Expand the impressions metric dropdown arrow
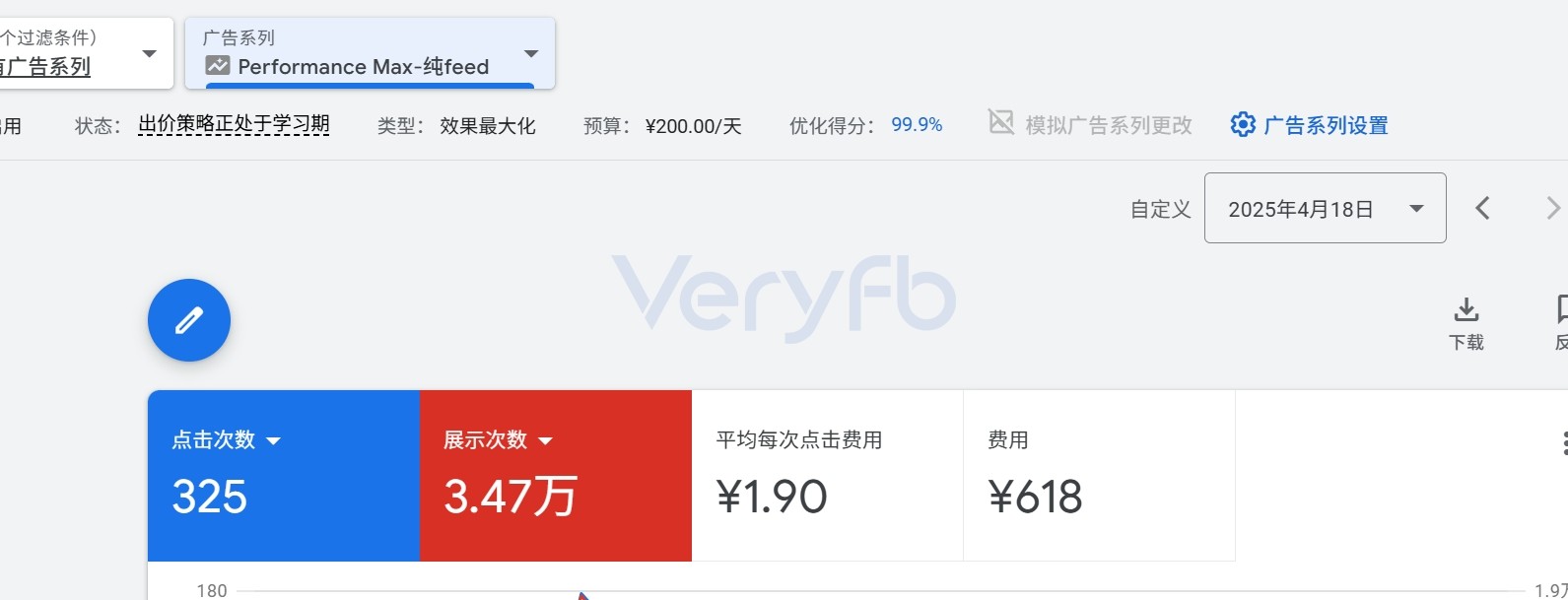Viewport: 1568px width, 600px height. click(545, 440)
